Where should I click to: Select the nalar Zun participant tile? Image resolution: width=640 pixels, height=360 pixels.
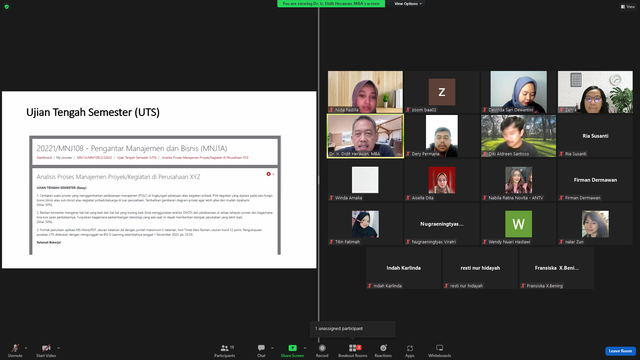(595, 224)
